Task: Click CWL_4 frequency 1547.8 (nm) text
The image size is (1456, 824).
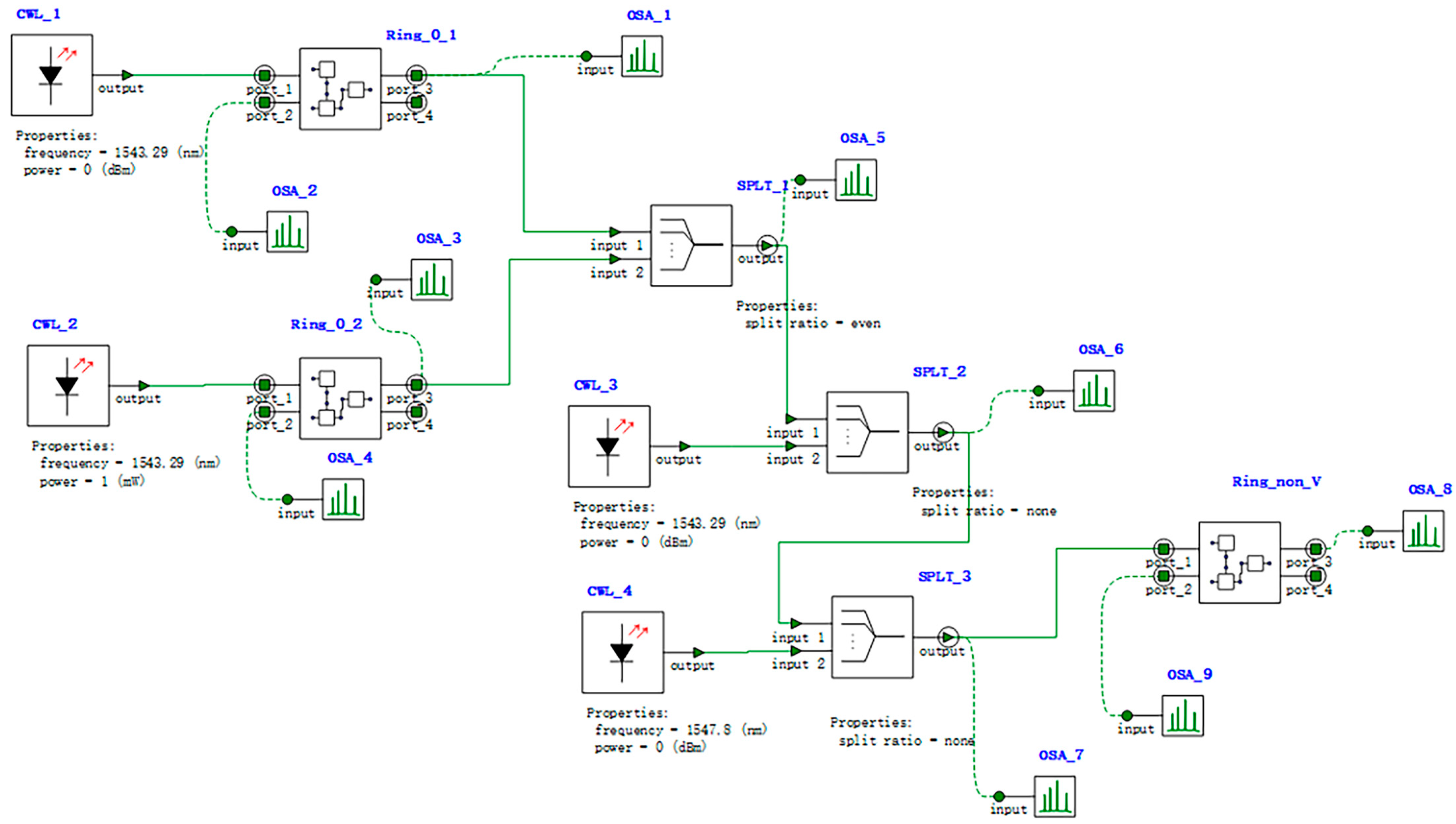Action: click(681, 729)
